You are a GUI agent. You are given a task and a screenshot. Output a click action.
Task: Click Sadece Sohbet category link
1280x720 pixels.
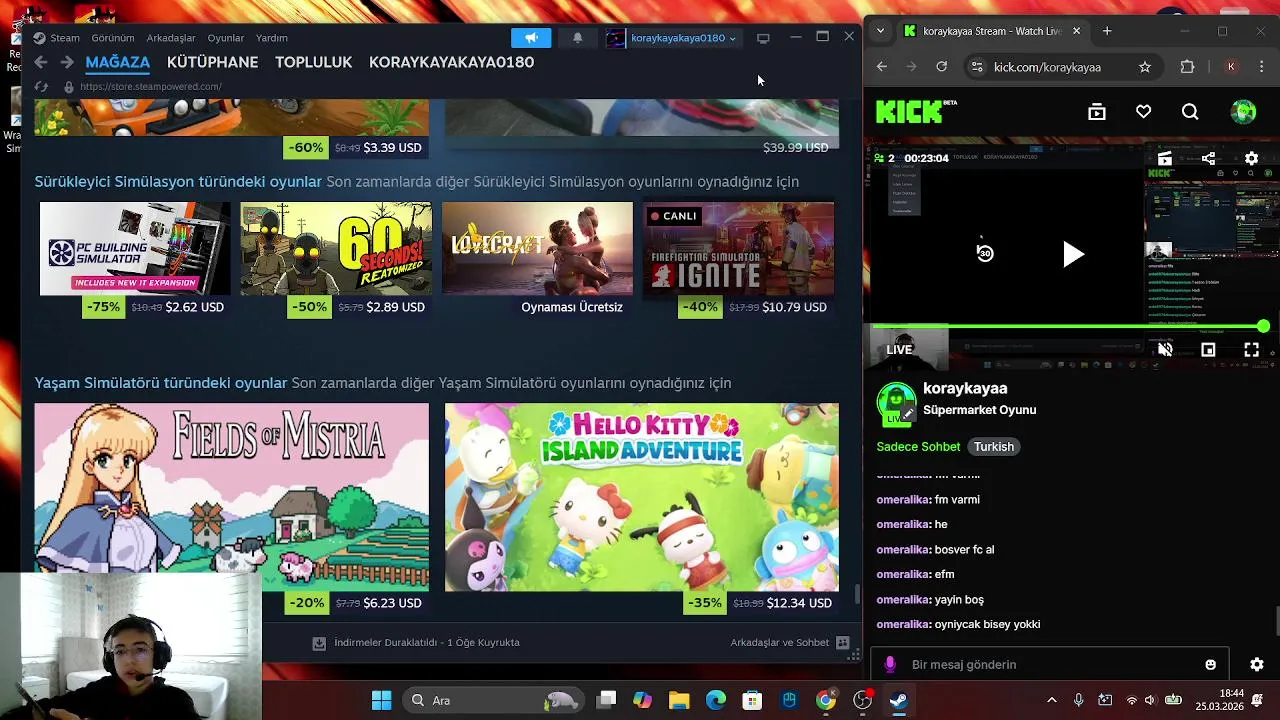click(x=918, y=447)
